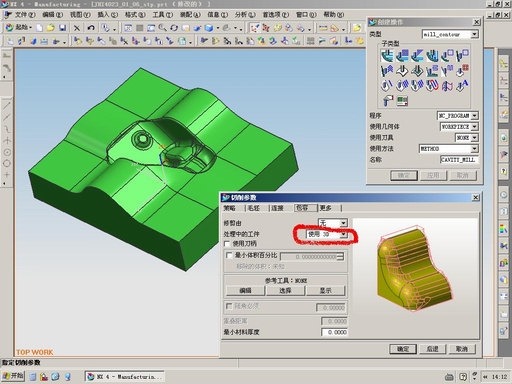
Task: Click 应用 in Create Operation dialog
Action: (433, 175)
